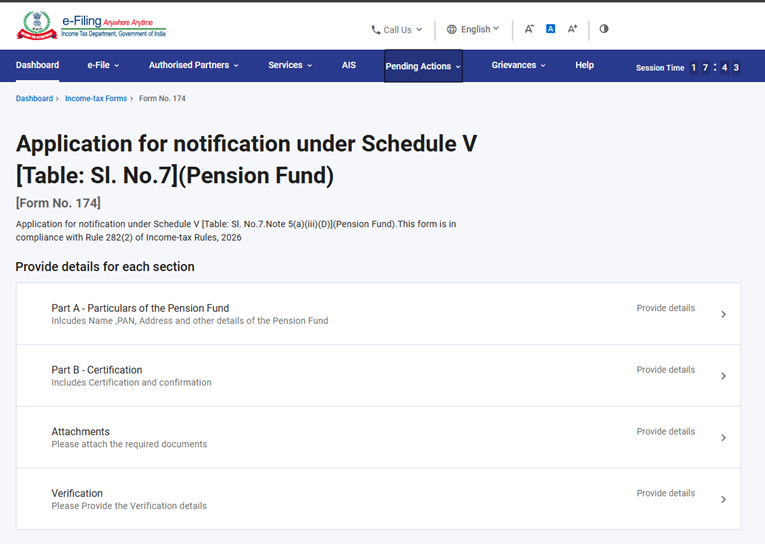The height and width of the screenshot is (544, 765).
Task: Click Income-tax Forms breadcrumb link
Action: 96,99
